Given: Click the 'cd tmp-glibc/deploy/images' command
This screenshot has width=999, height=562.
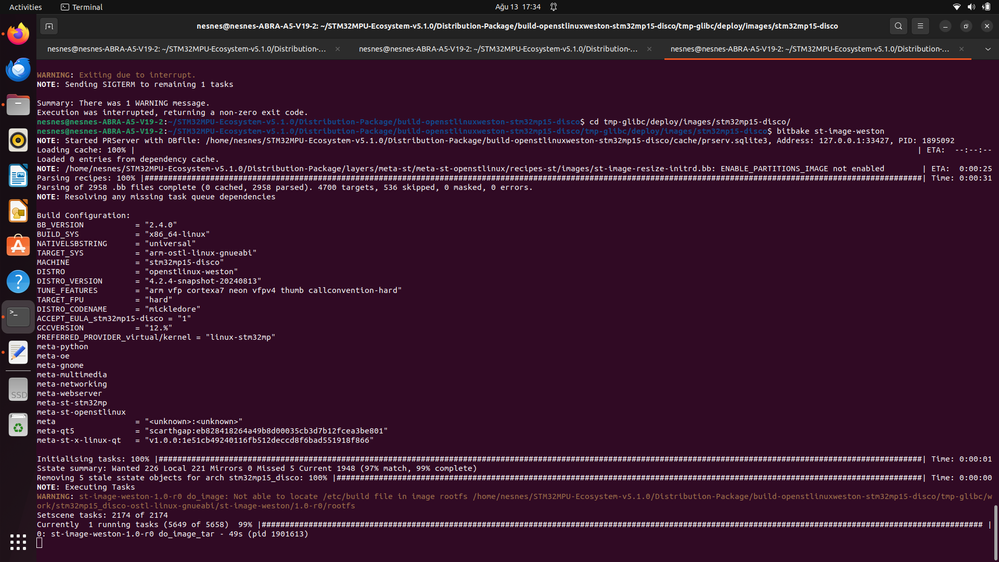Looking at the screenshot, I should [x=689, y=122].
